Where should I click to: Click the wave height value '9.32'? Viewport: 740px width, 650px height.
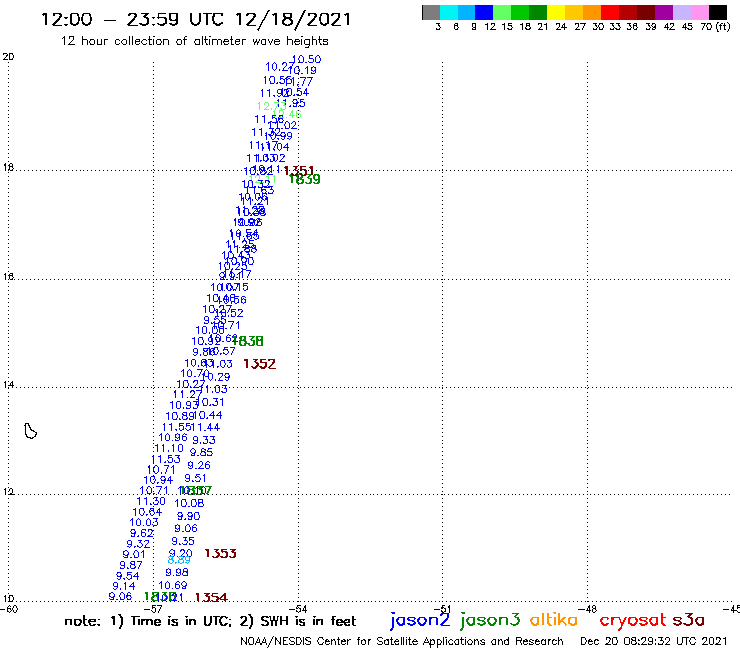click(138, 544)
